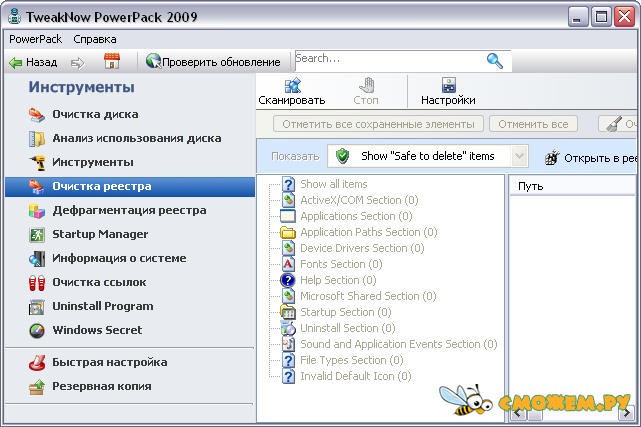Click the Резервная копия box icon
Viewport: 641px width, 427px height.
37,387
